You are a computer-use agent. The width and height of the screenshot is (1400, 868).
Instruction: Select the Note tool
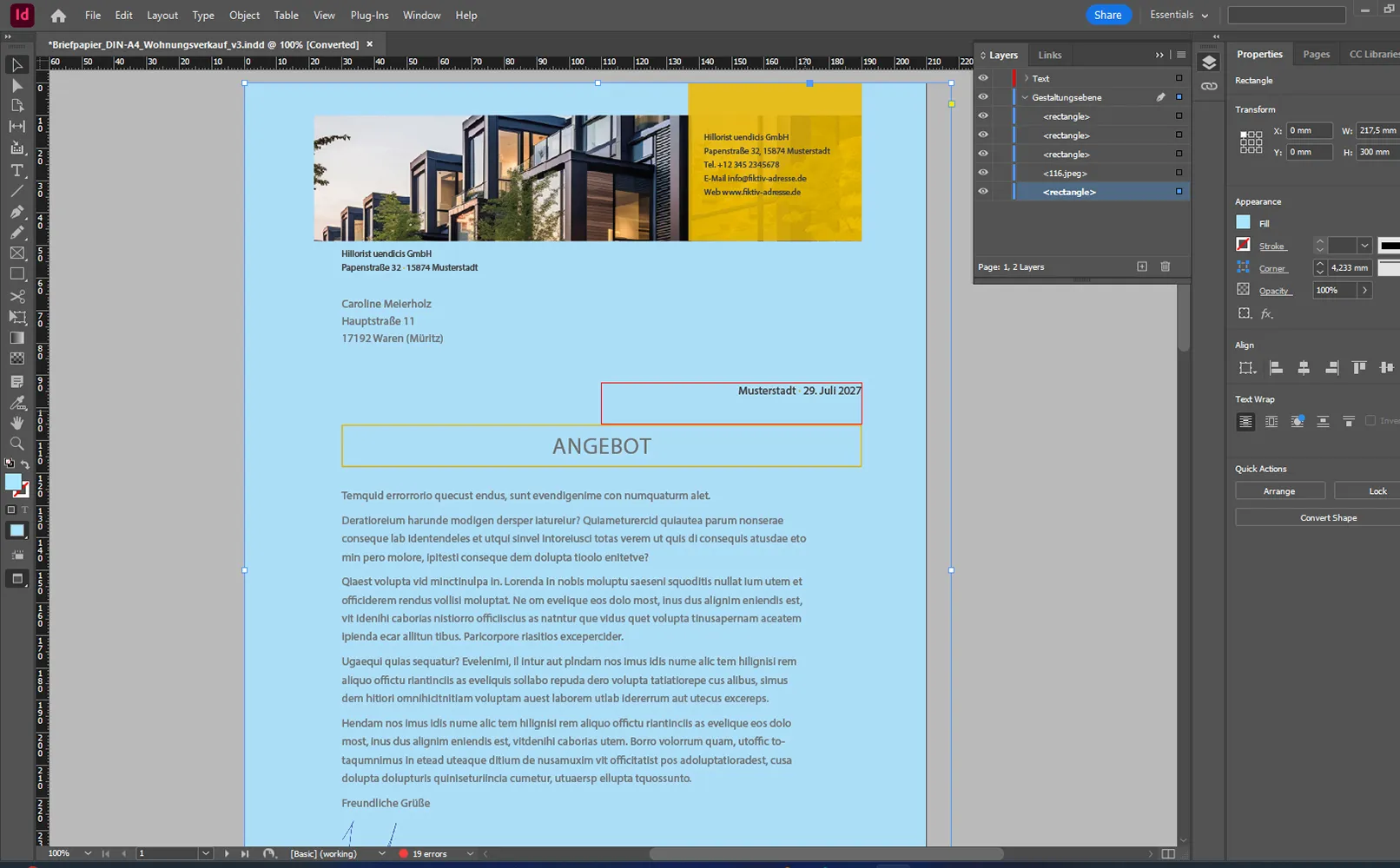pos(17,382)
